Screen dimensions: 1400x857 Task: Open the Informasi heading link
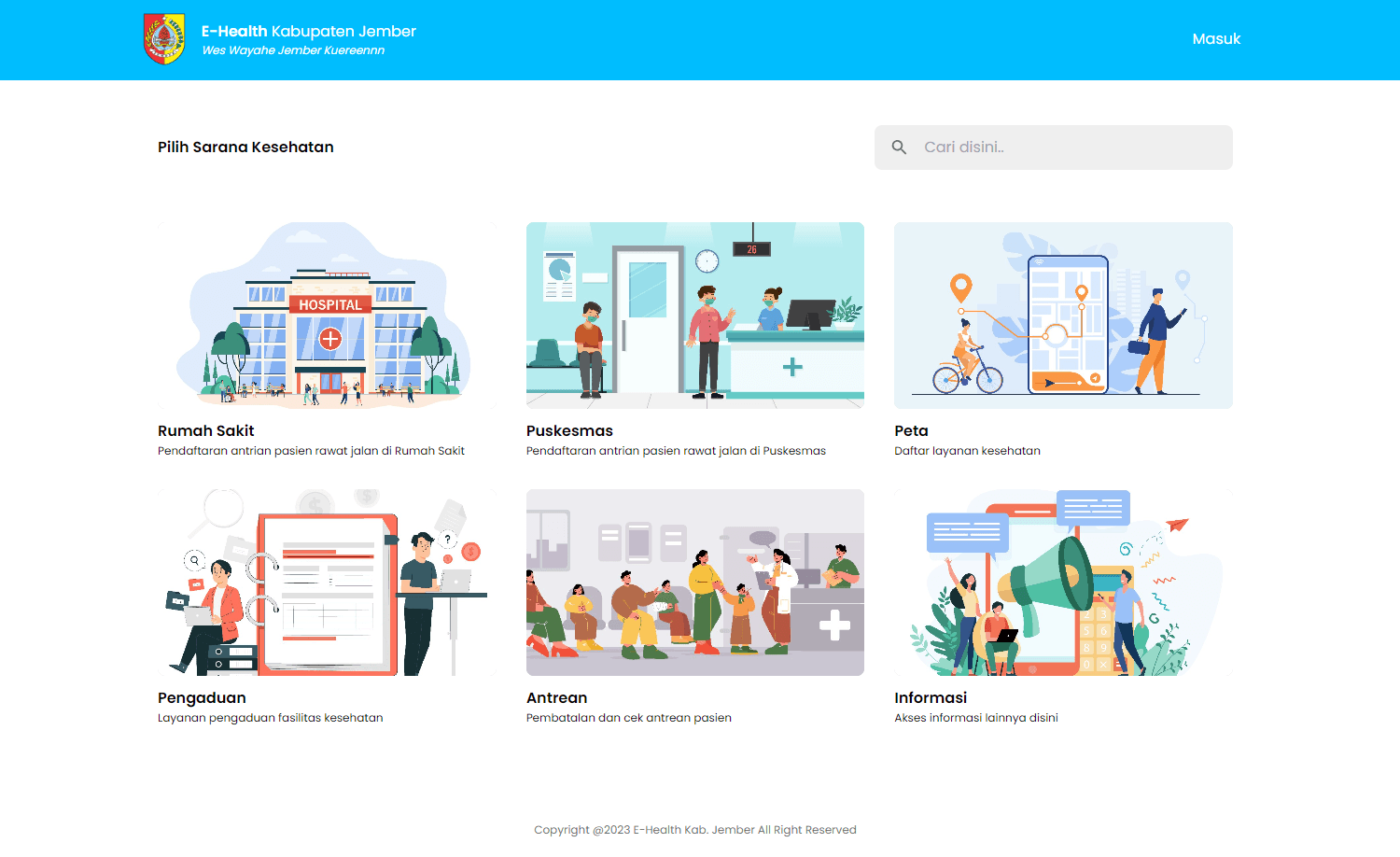[931, 697]
